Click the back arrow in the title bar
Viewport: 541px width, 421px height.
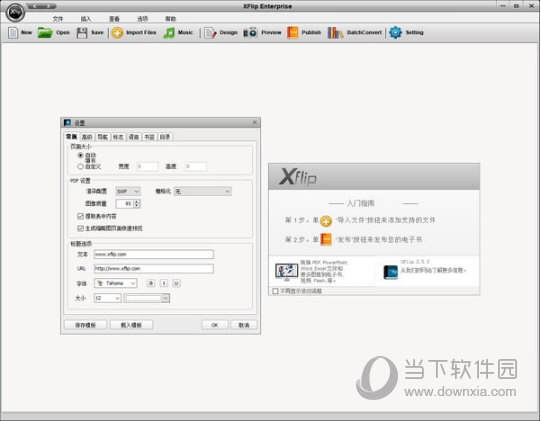pyautogui.click(x=34, y=6)
